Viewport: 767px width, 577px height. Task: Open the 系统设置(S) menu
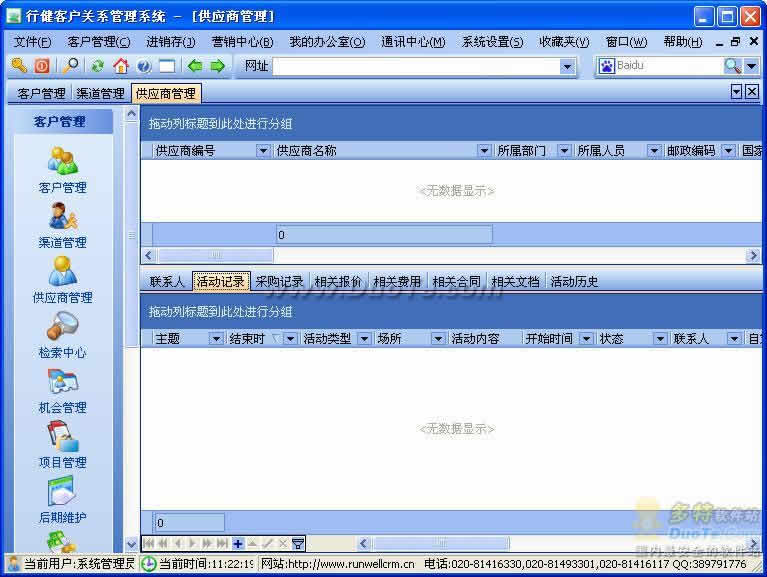492,42
